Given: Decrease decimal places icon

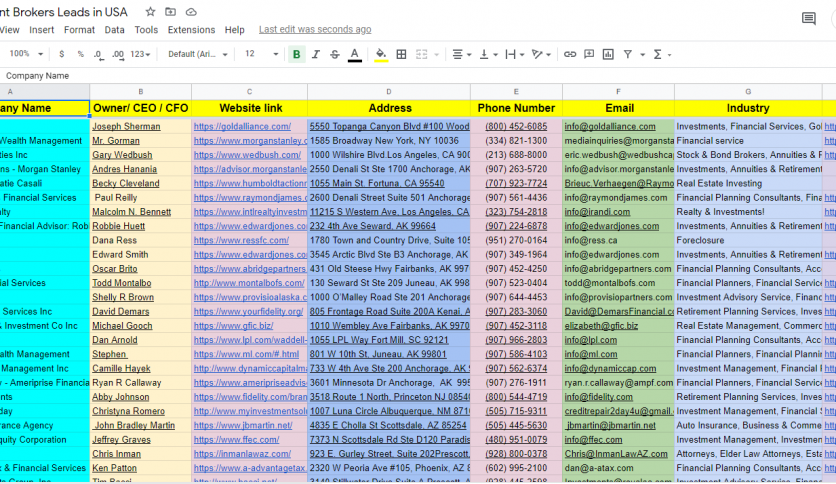Looking at the screenshot, I should click(x=99, y=54).
